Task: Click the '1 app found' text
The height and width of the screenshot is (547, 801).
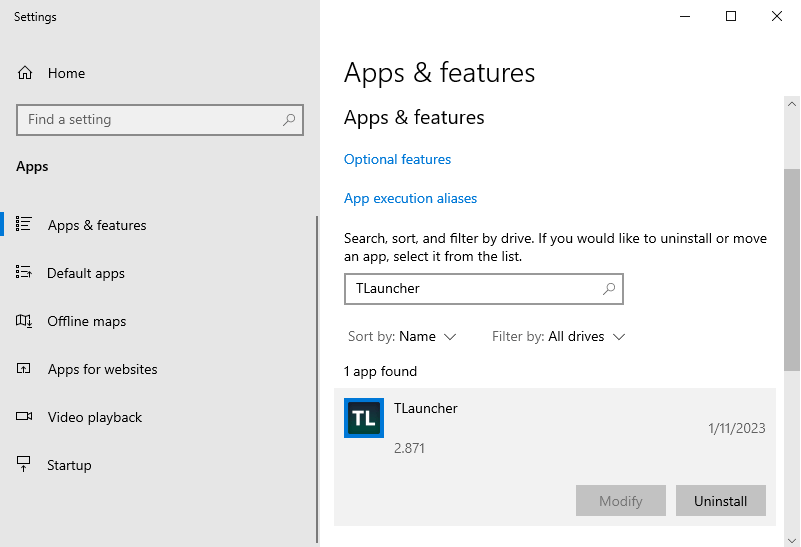Action: (x=381, y=371)
